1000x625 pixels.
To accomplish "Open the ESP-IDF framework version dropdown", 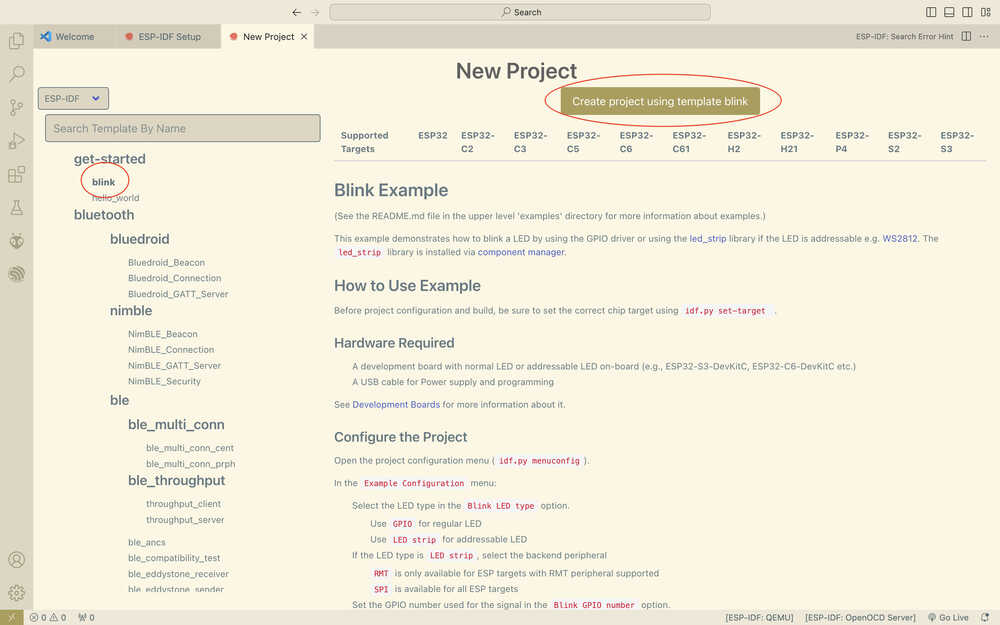I will click(72, 98).
